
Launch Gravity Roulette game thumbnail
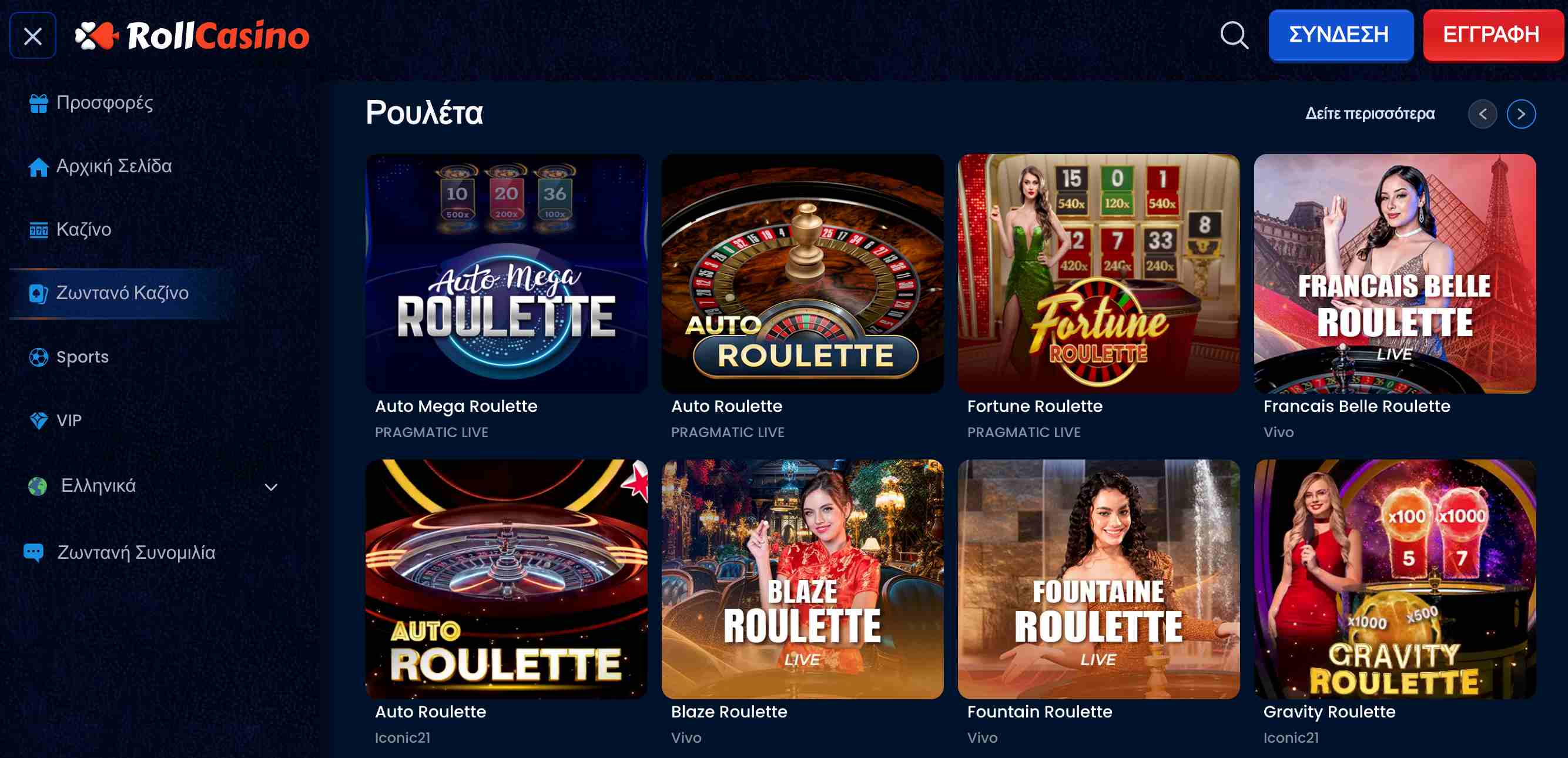pyautogui.click(x=1395, y=579)
